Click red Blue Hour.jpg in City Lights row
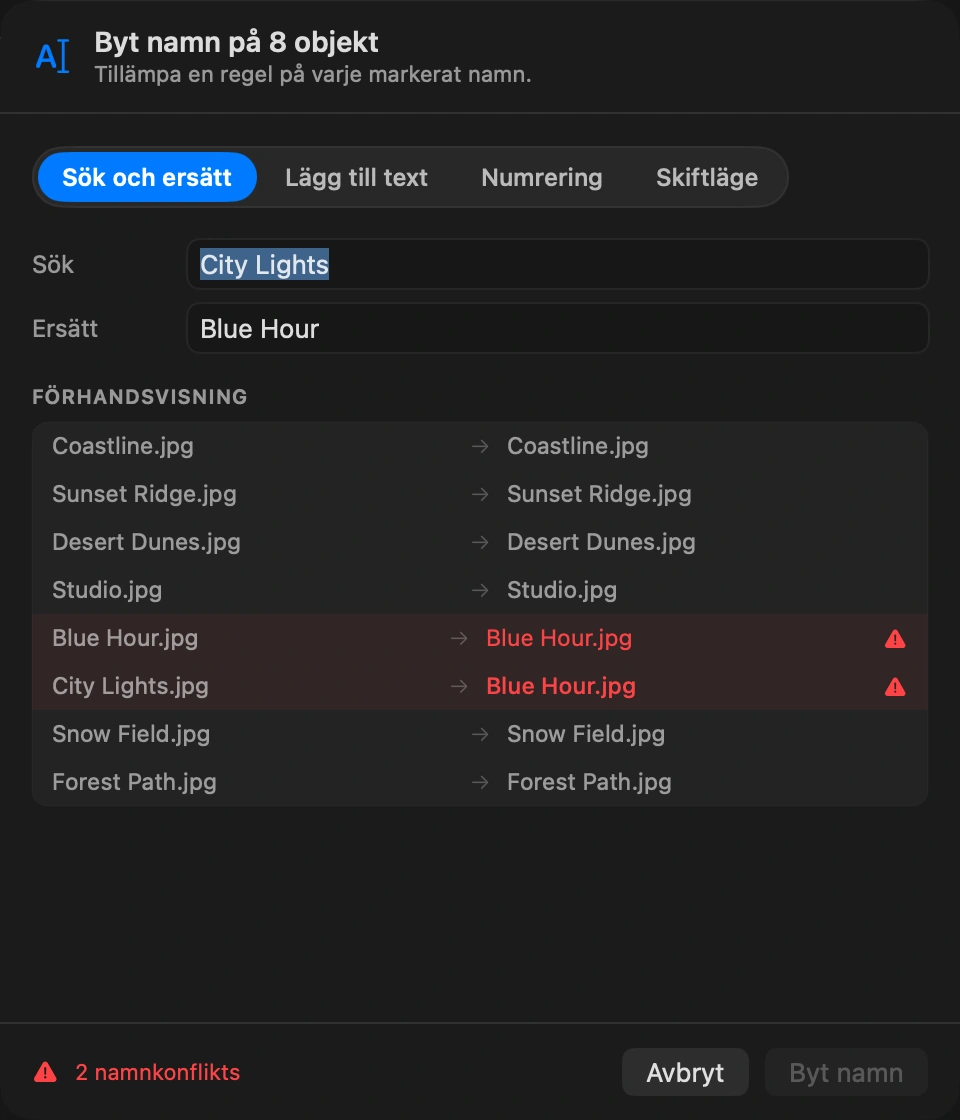 click(561, 686)
